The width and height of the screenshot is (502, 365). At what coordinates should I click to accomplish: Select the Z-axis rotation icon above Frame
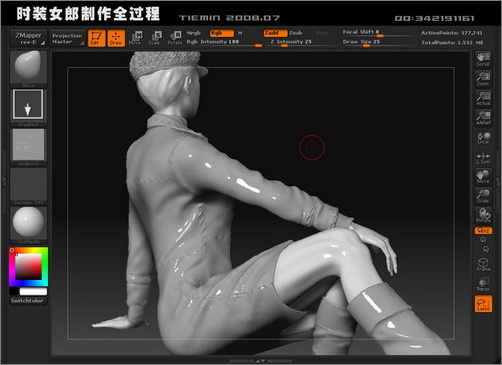[x=486, y=249]
